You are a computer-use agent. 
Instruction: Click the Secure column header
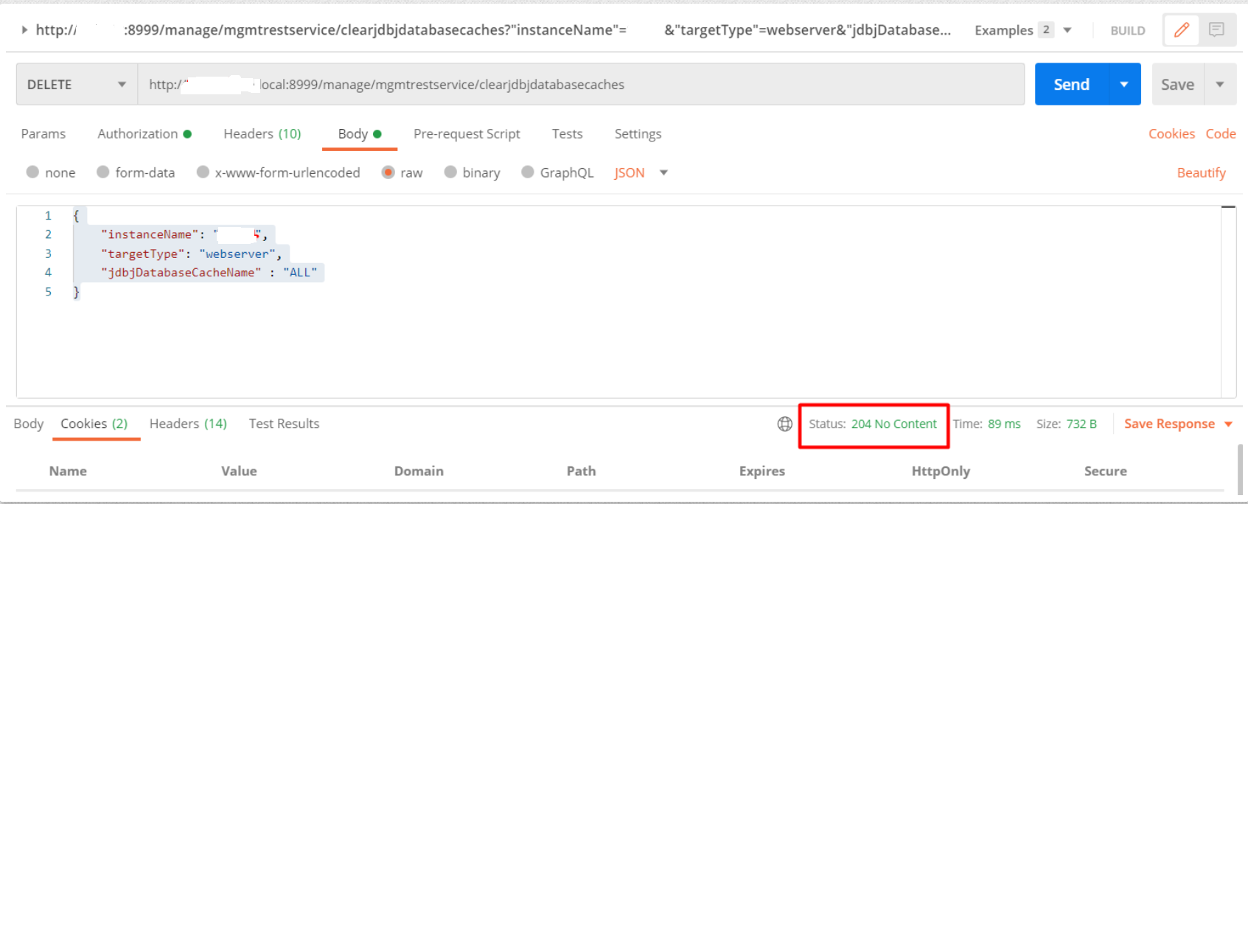[1105, 471]
